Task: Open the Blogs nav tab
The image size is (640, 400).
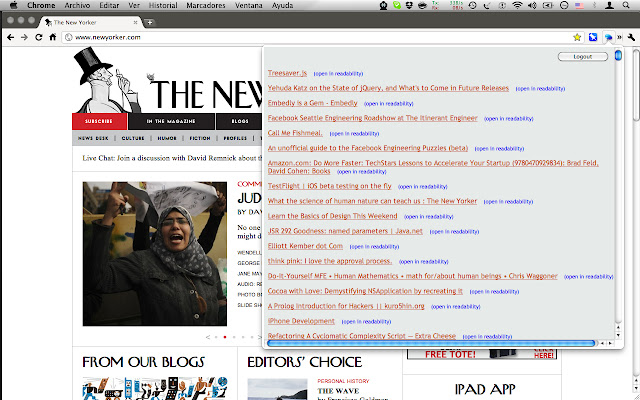Action: click(240, 121)
